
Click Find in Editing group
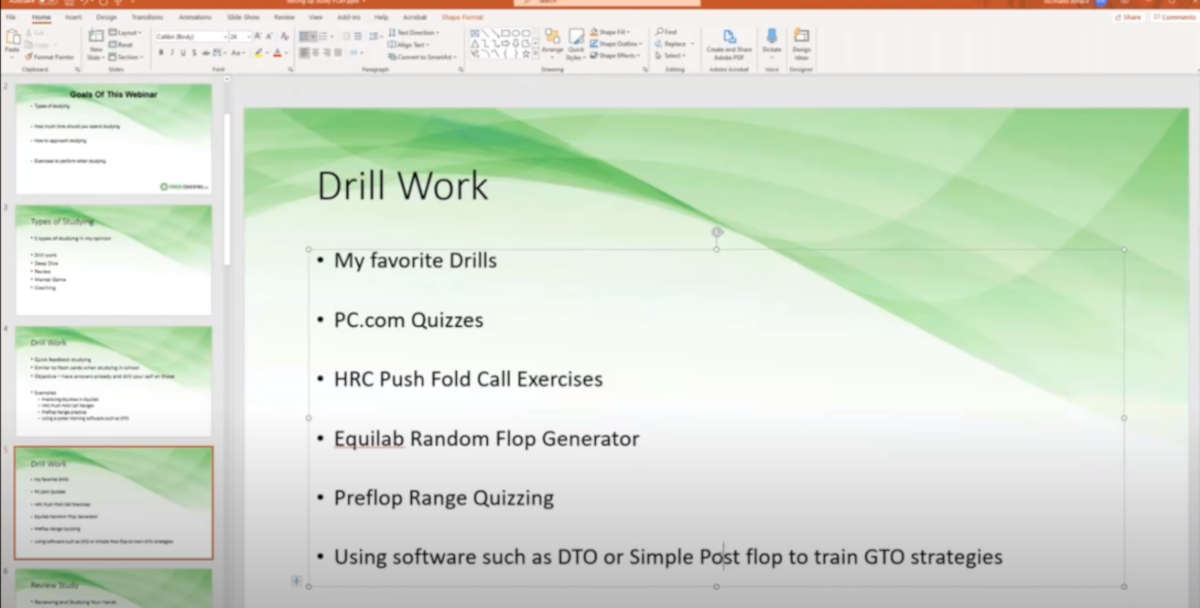click(667, 32)
